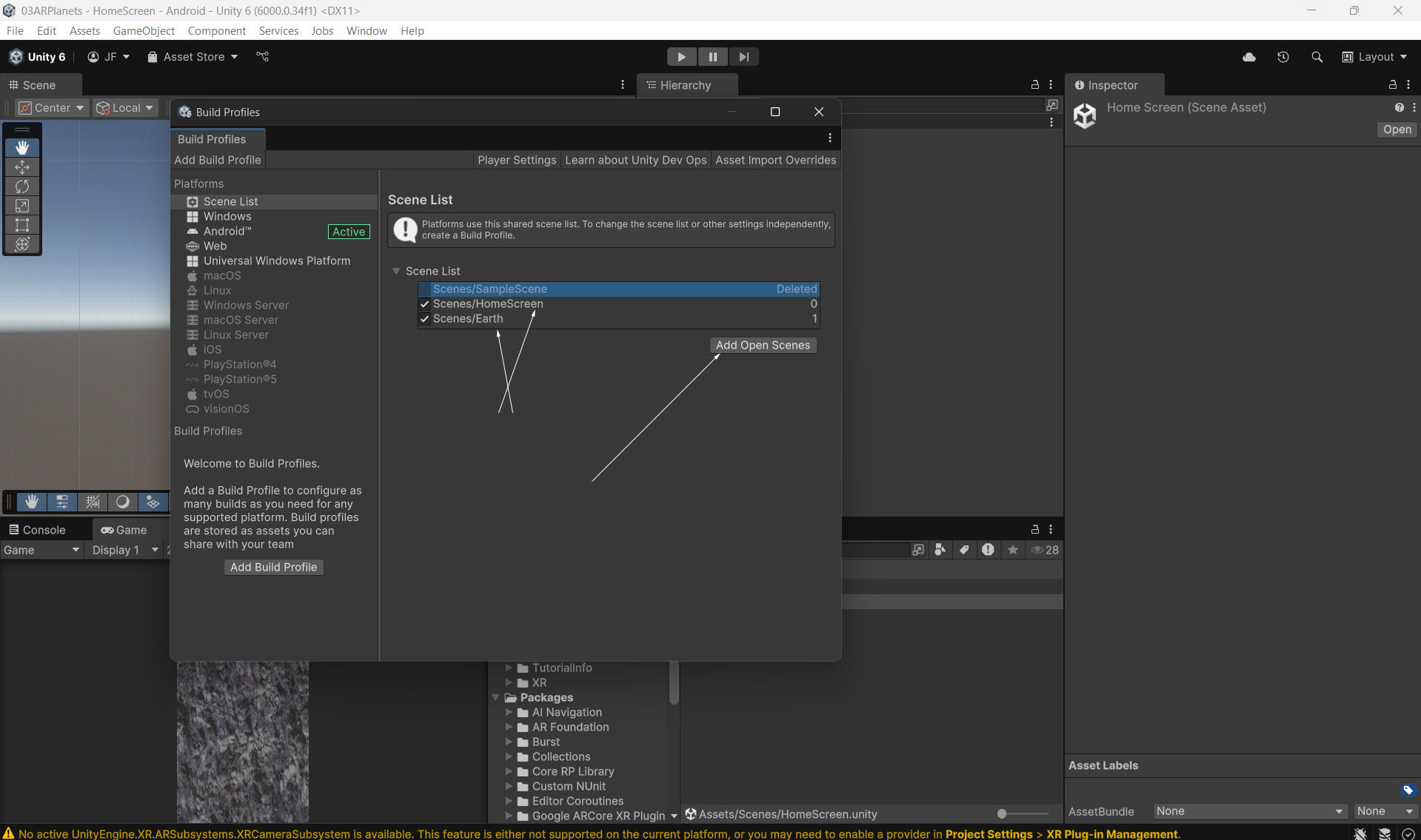The image size is (1421, 840).
Task: Uncheck the Scenes/HomeScreen checkbox
Action: tap(424, 304)
